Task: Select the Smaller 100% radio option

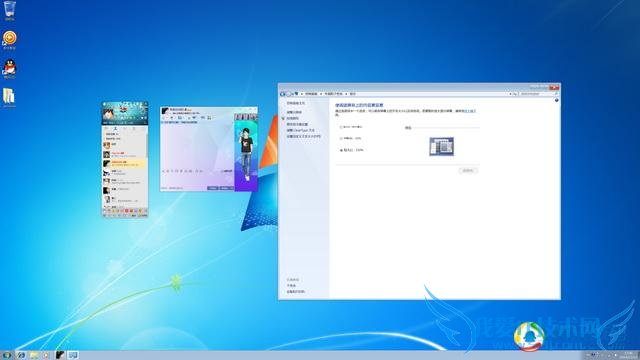Action: click(x=351, y=127)
